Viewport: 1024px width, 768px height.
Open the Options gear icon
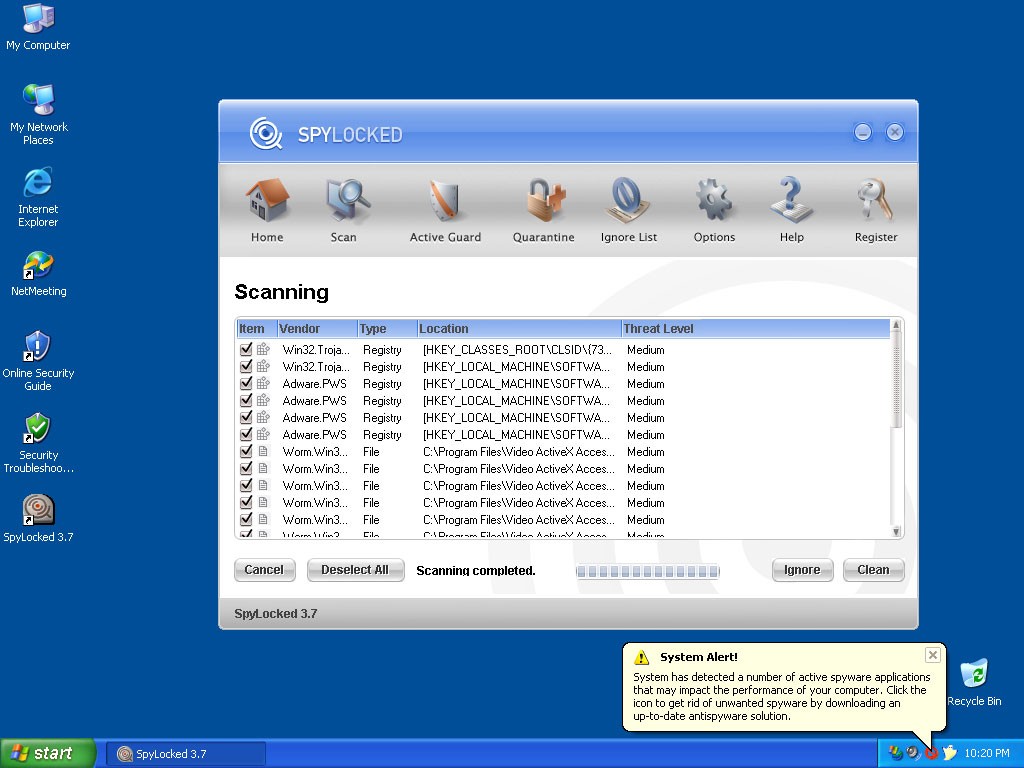pos(714,201)
